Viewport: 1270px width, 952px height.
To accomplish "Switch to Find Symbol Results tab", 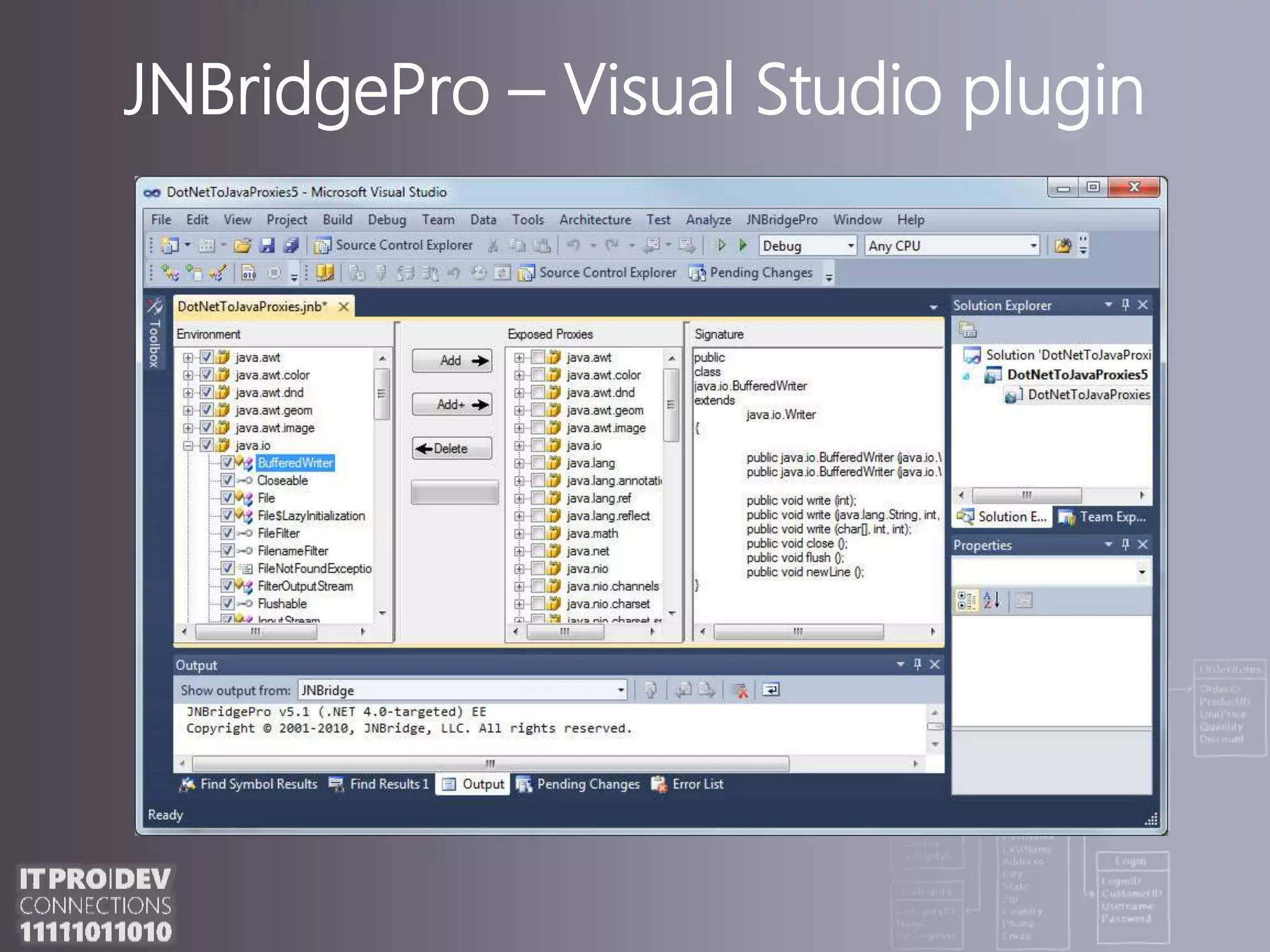I will [x=248, y=784].
